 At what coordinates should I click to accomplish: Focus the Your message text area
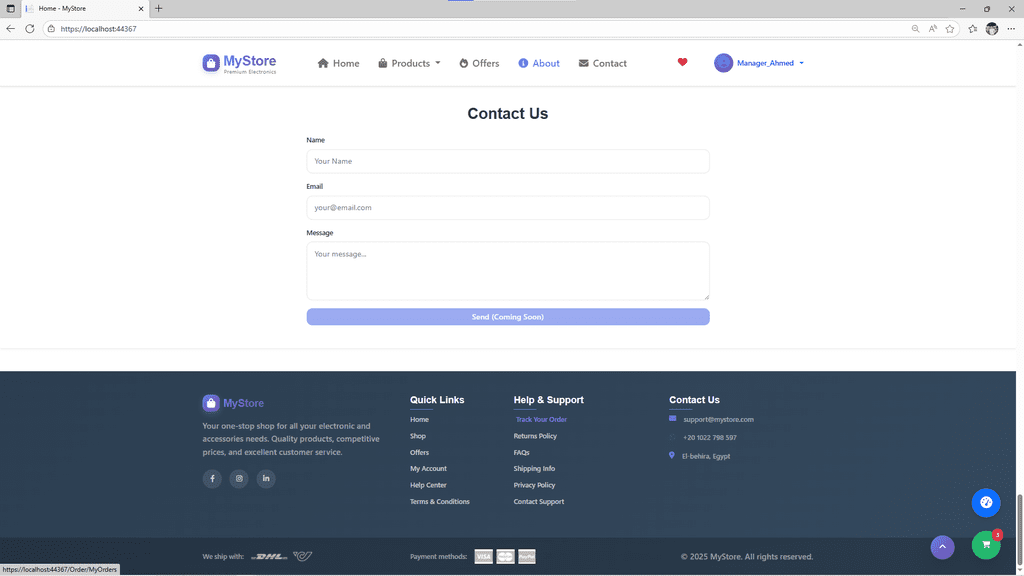tap(508, 271)
